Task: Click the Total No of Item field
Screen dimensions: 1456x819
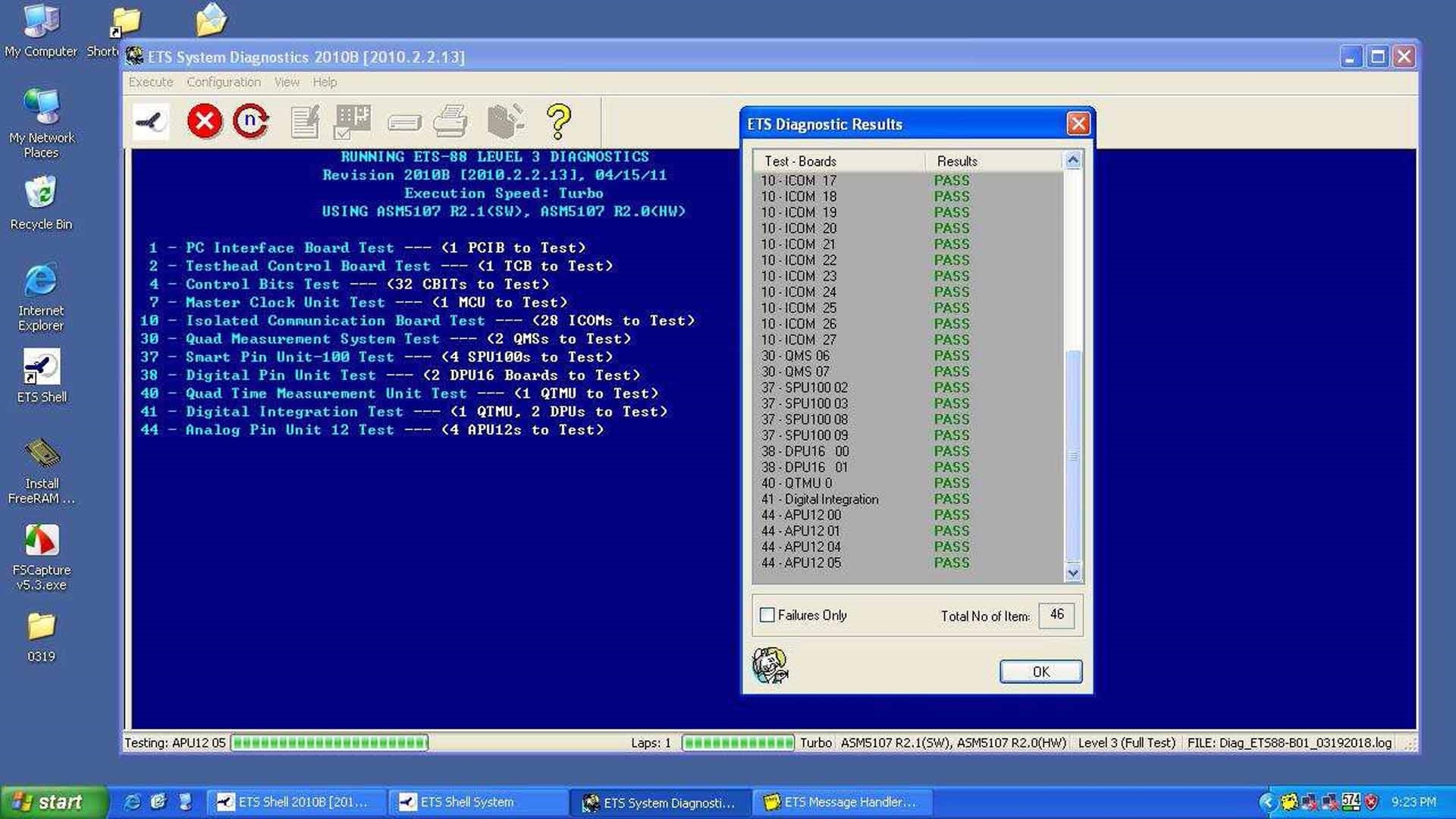Action: pos(1056,615)
